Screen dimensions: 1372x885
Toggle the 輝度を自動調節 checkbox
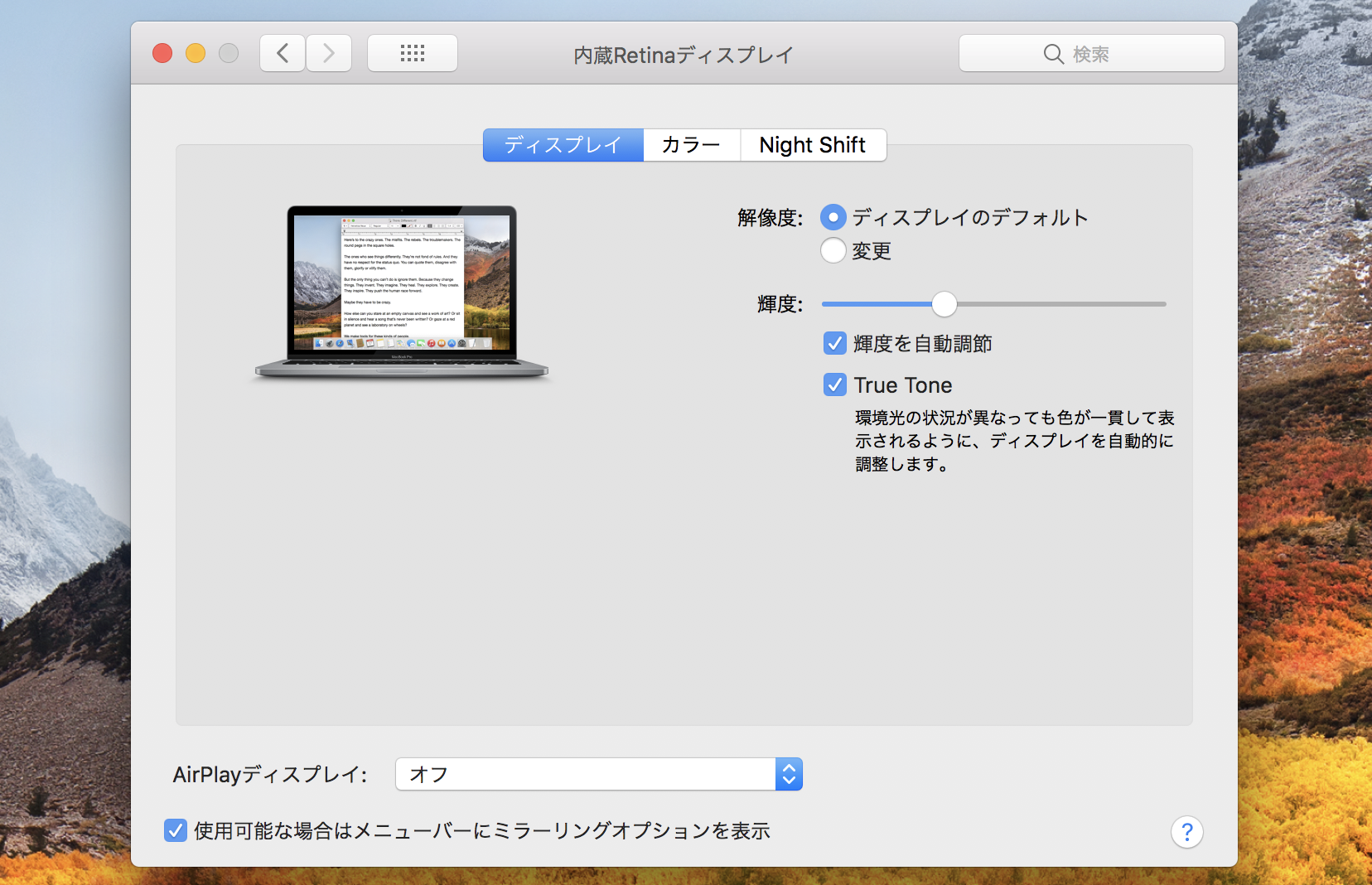835,343
